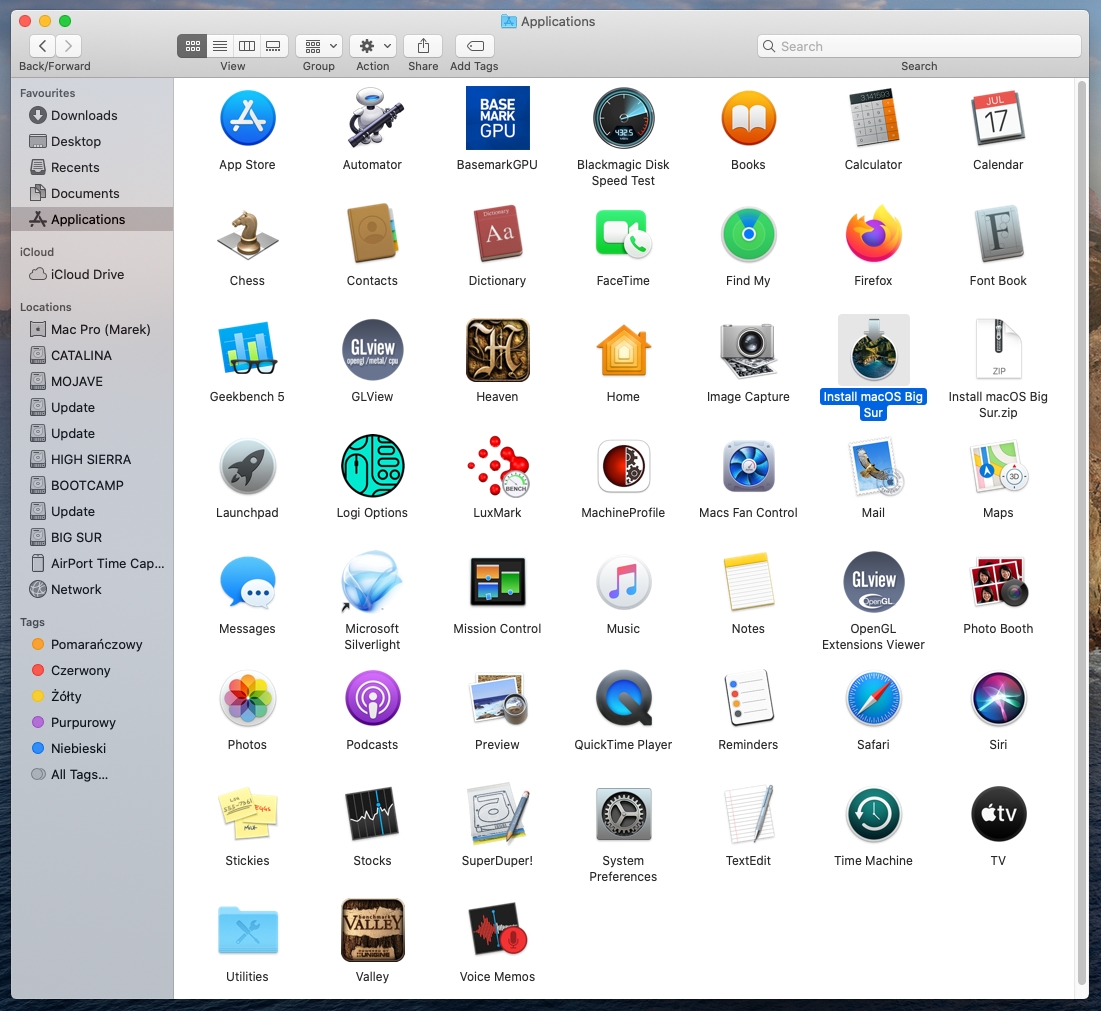Filter by the orange Pomarańczowy tag
The height and width of the screenshot is (1011, 1101).
click(x=93, y=645)
